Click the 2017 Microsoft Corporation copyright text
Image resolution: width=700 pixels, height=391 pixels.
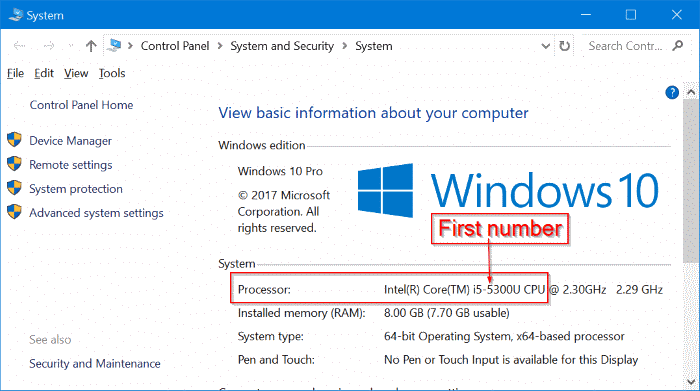(283, 212)
